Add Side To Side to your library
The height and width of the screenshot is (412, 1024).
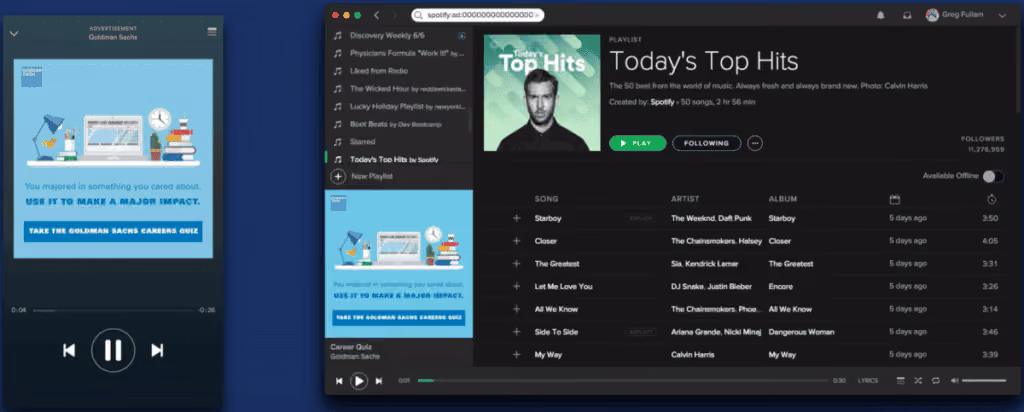tap(517, 332)
